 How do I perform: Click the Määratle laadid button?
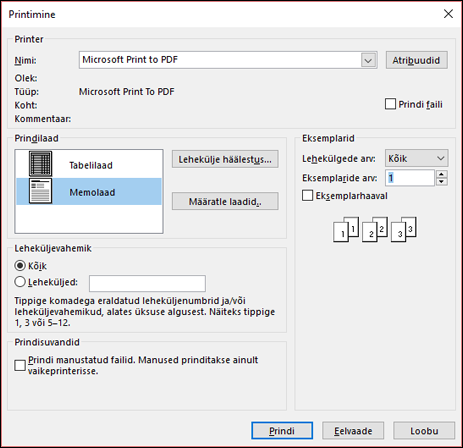click(x=225, y=201)
